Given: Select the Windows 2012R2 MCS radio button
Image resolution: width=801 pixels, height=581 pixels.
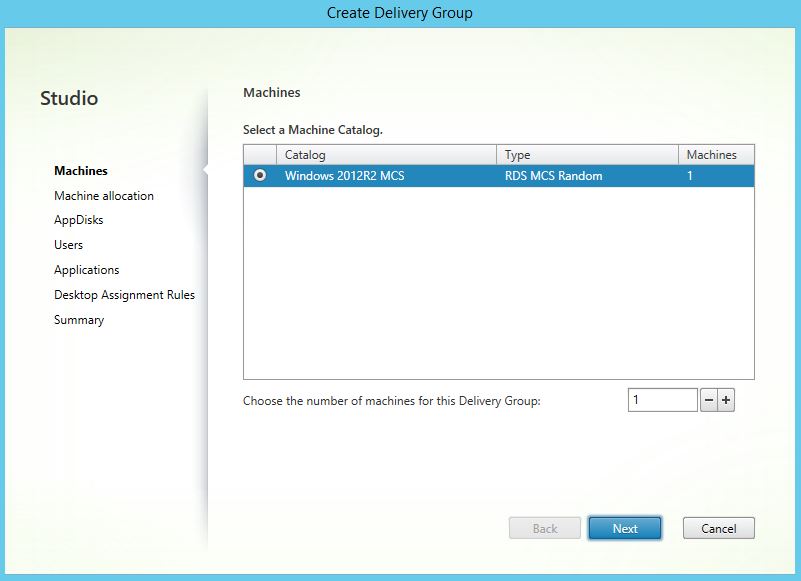Looking at the screenshot, I should tap(261, 176).
